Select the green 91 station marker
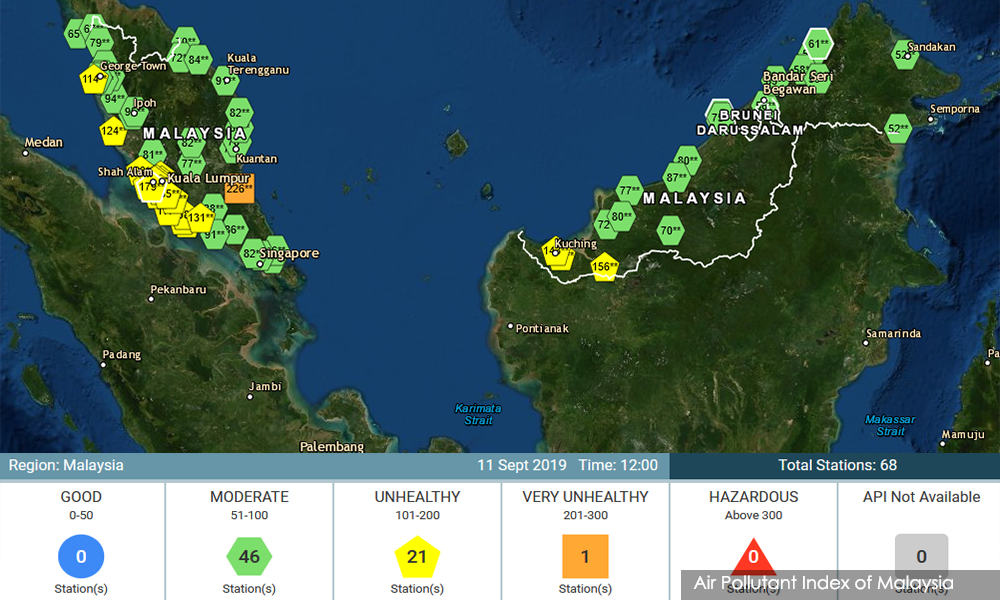1000x600 pixels. (x=214, y=235)
